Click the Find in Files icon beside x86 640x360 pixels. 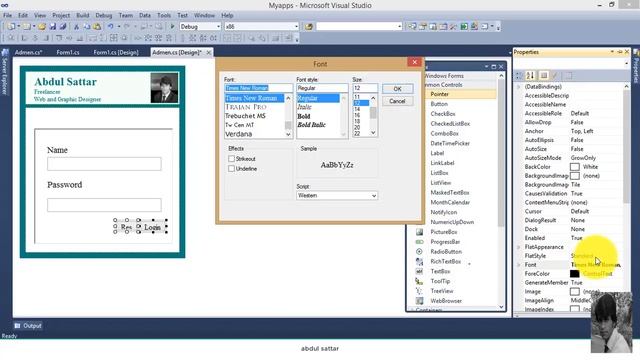coord(309,27)
